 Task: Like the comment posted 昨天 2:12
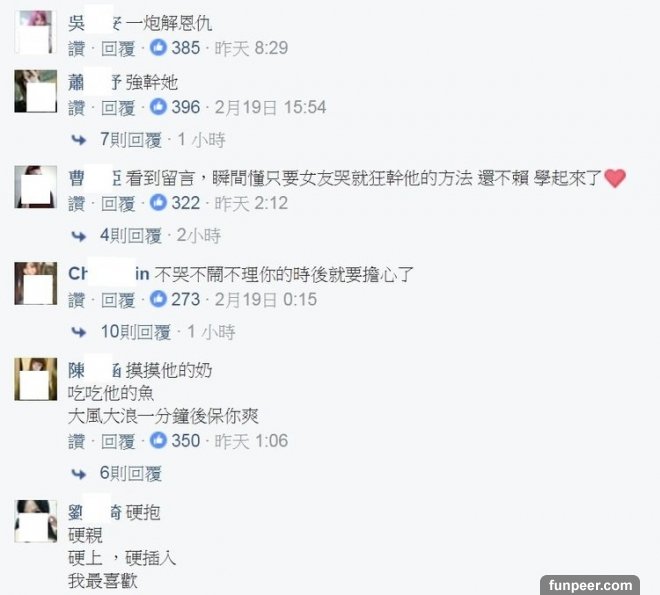pyautogui.click(x=77, y=204)
